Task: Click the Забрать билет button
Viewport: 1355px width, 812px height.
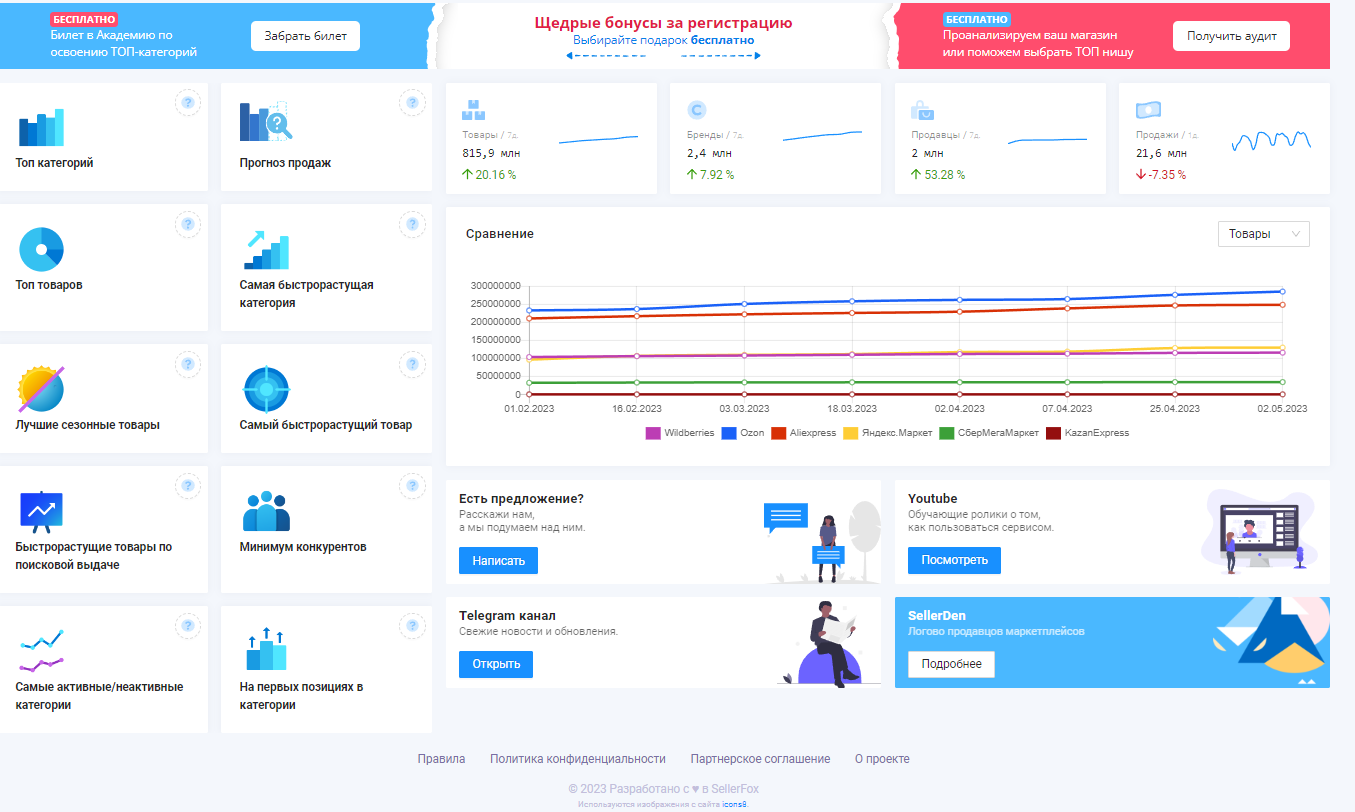Action: 305,36
